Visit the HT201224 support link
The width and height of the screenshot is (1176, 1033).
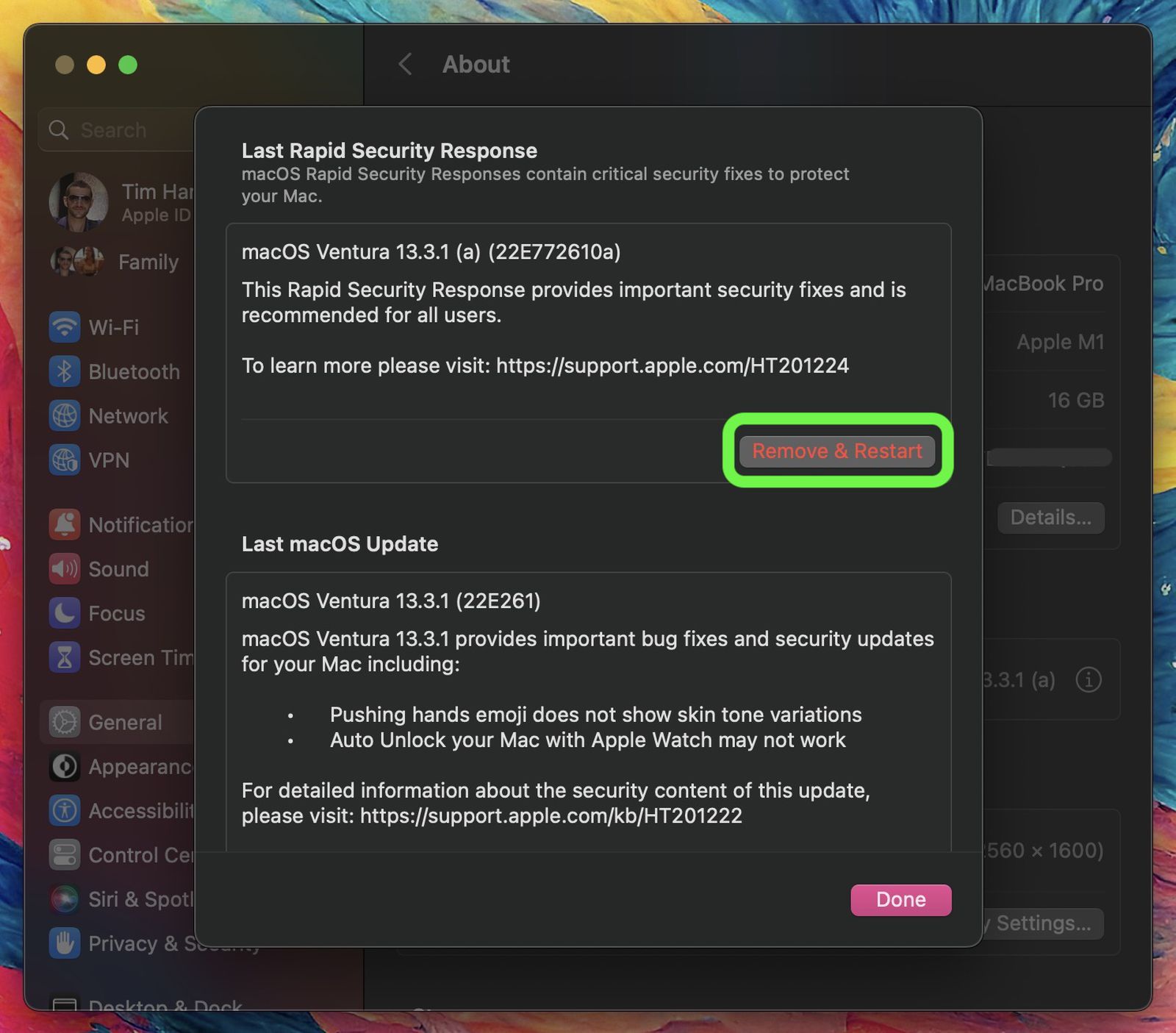[x=673, y=365]
